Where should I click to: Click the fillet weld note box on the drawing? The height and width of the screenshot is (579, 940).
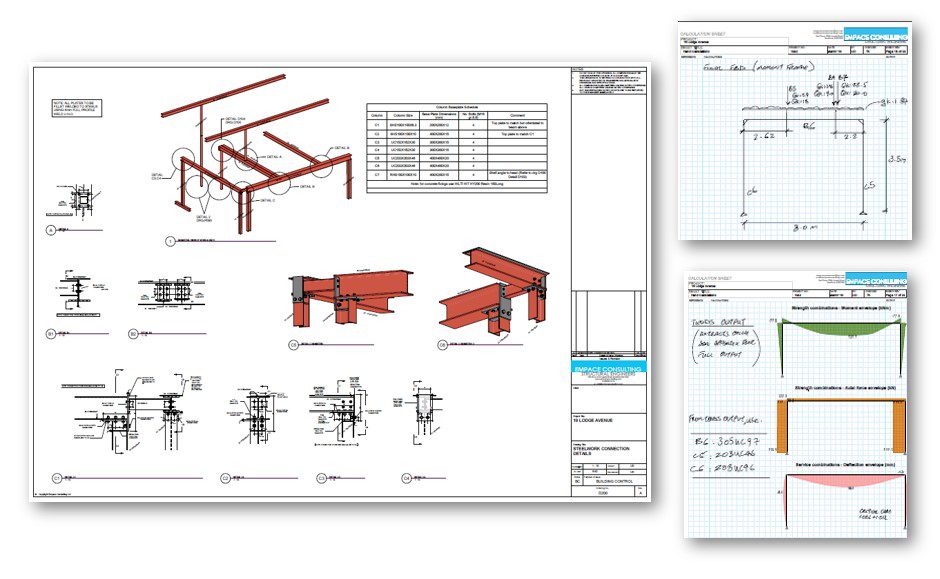click(77, 108)
